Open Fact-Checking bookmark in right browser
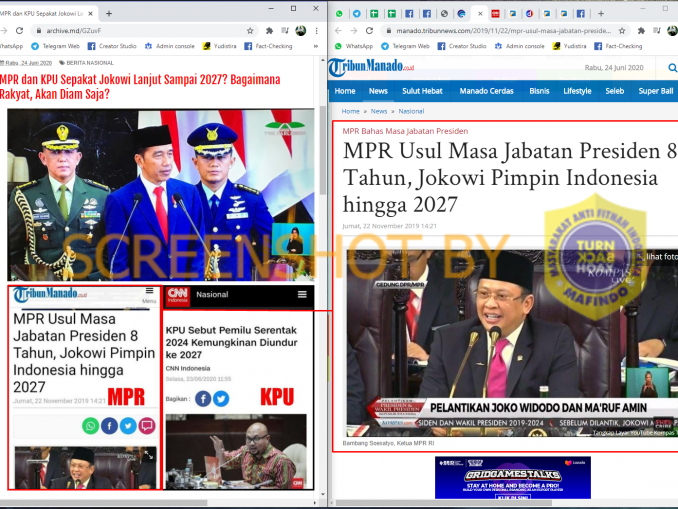Screen dimensions: 678x509 coord(618,46)
